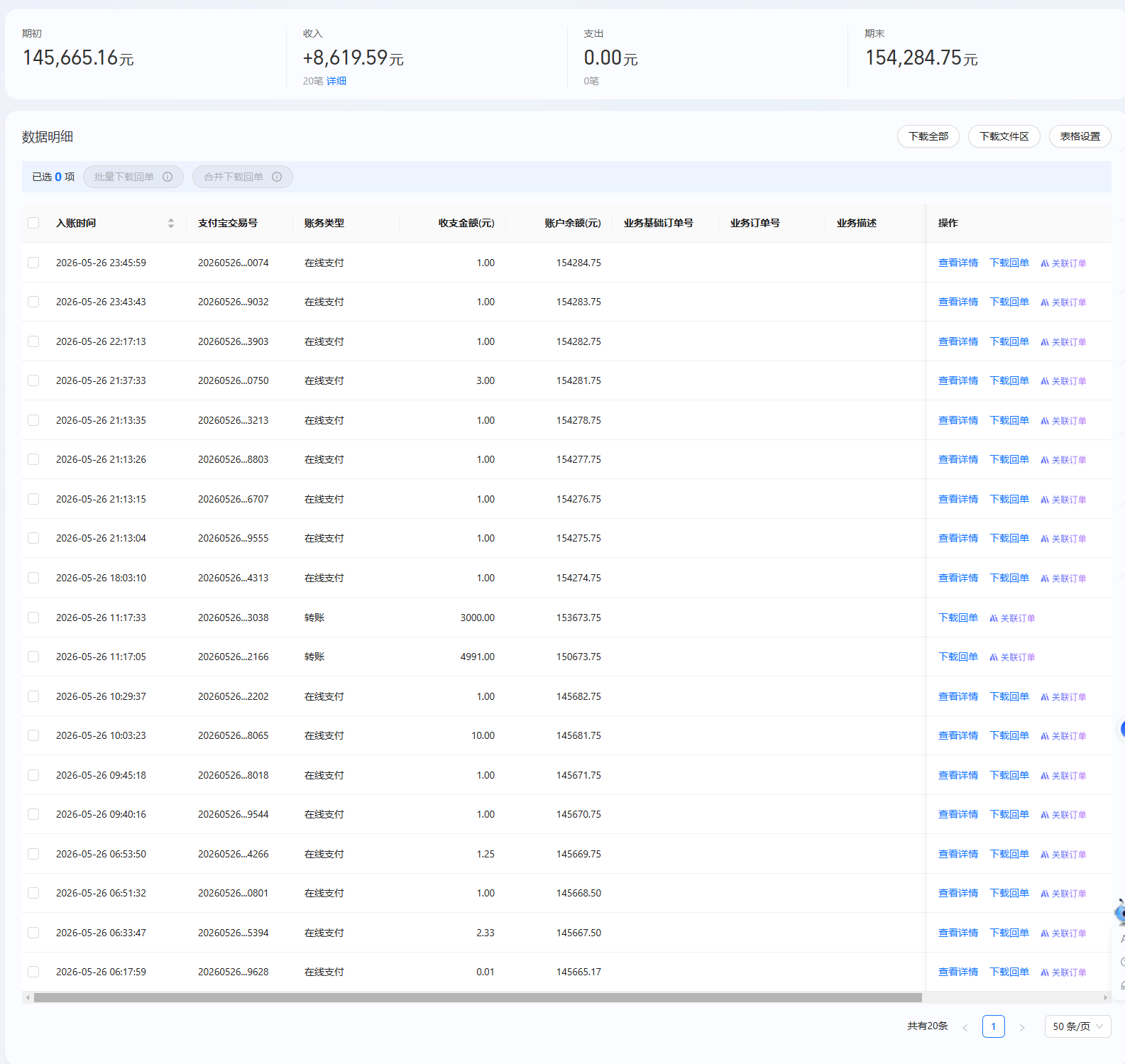
Task: Click the horizontal table scrollbar thumb
Action: tap(478, 997)
